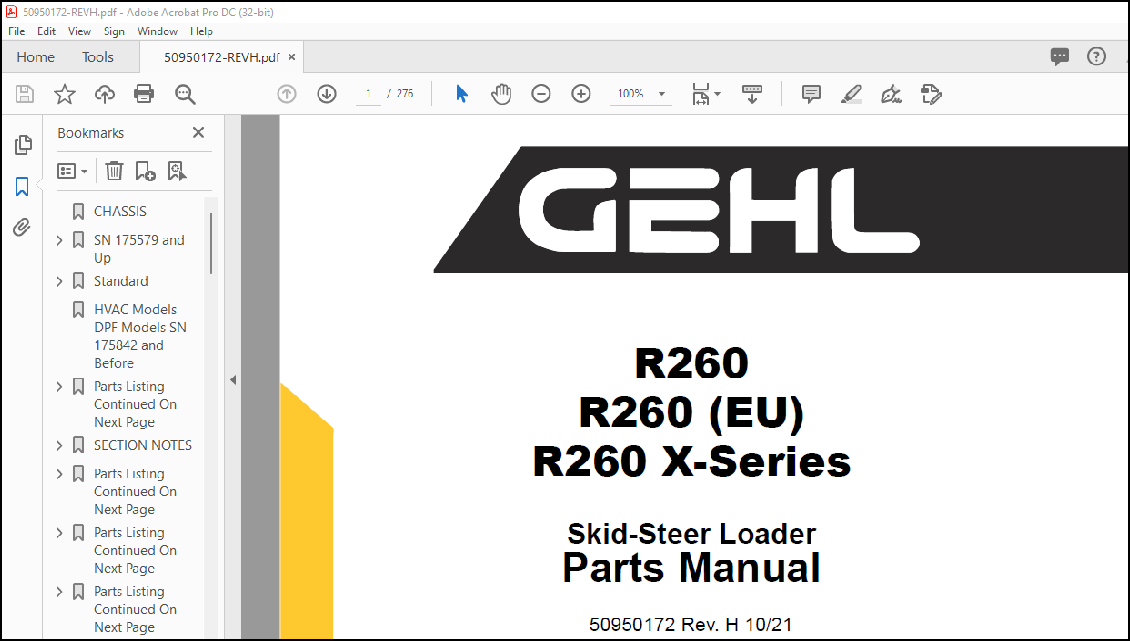Click the scrolling mode keyboard icon
The image size is (1130, 641).
point(752,94)
